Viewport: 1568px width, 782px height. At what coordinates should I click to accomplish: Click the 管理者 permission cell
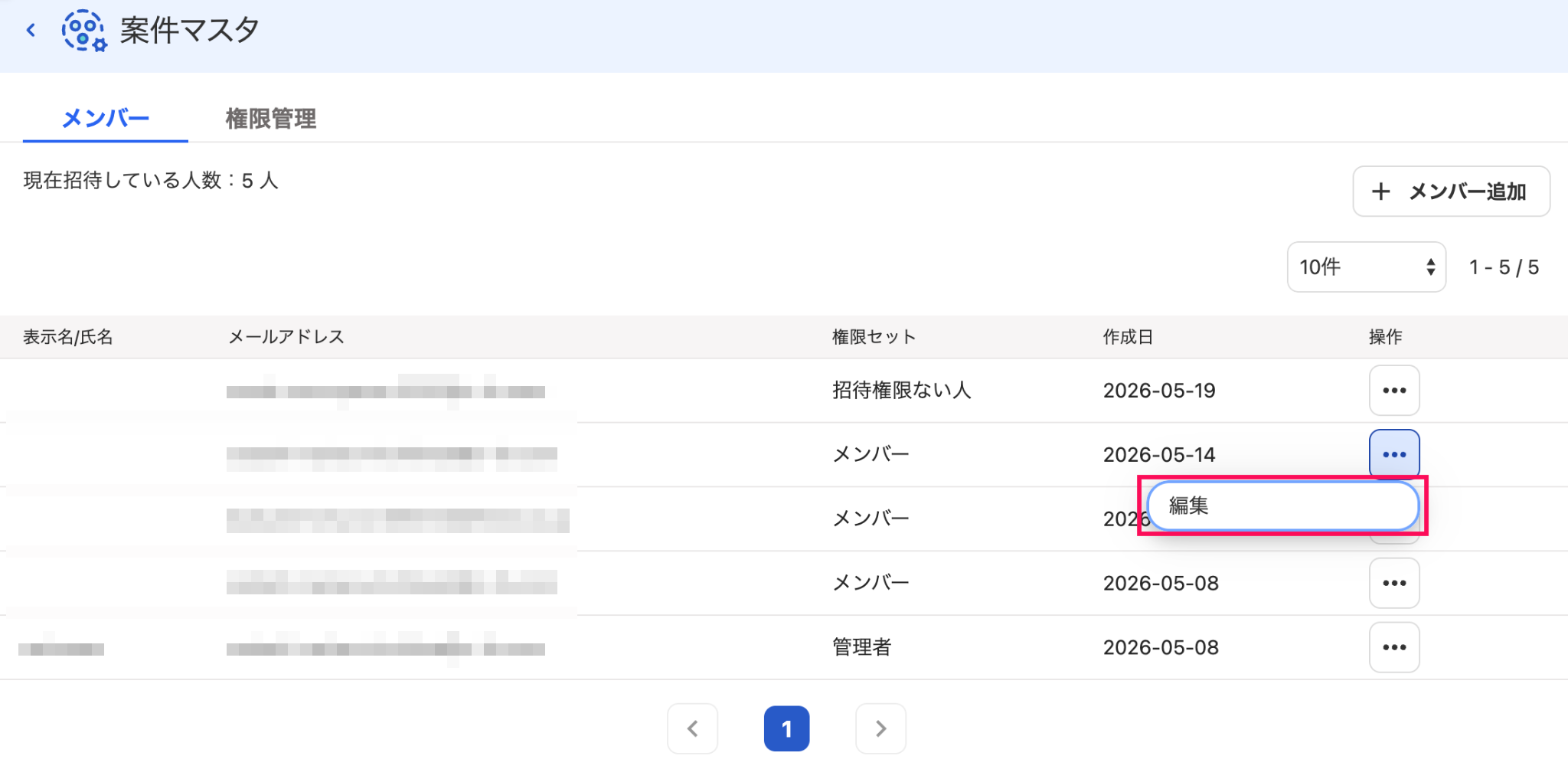point(861,648)
